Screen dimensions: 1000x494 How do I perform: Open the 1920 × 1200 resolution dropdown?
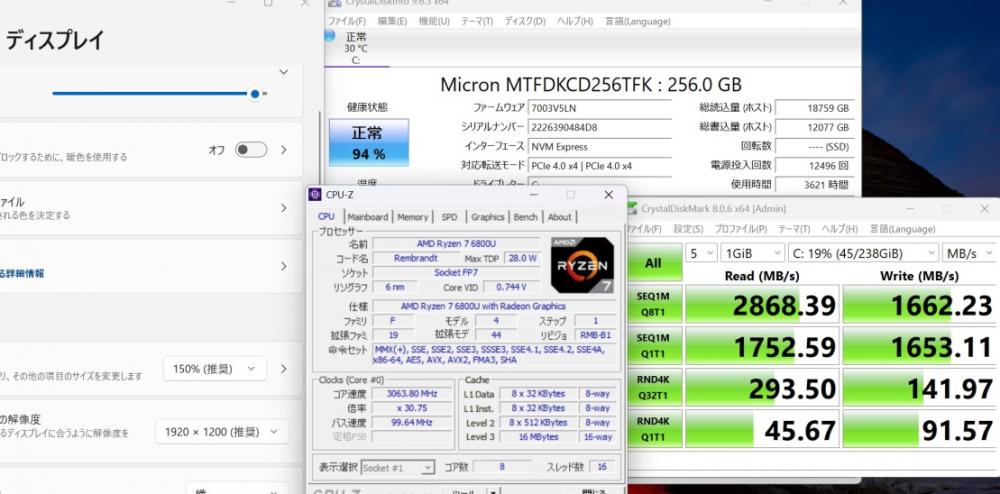(221, 432)
